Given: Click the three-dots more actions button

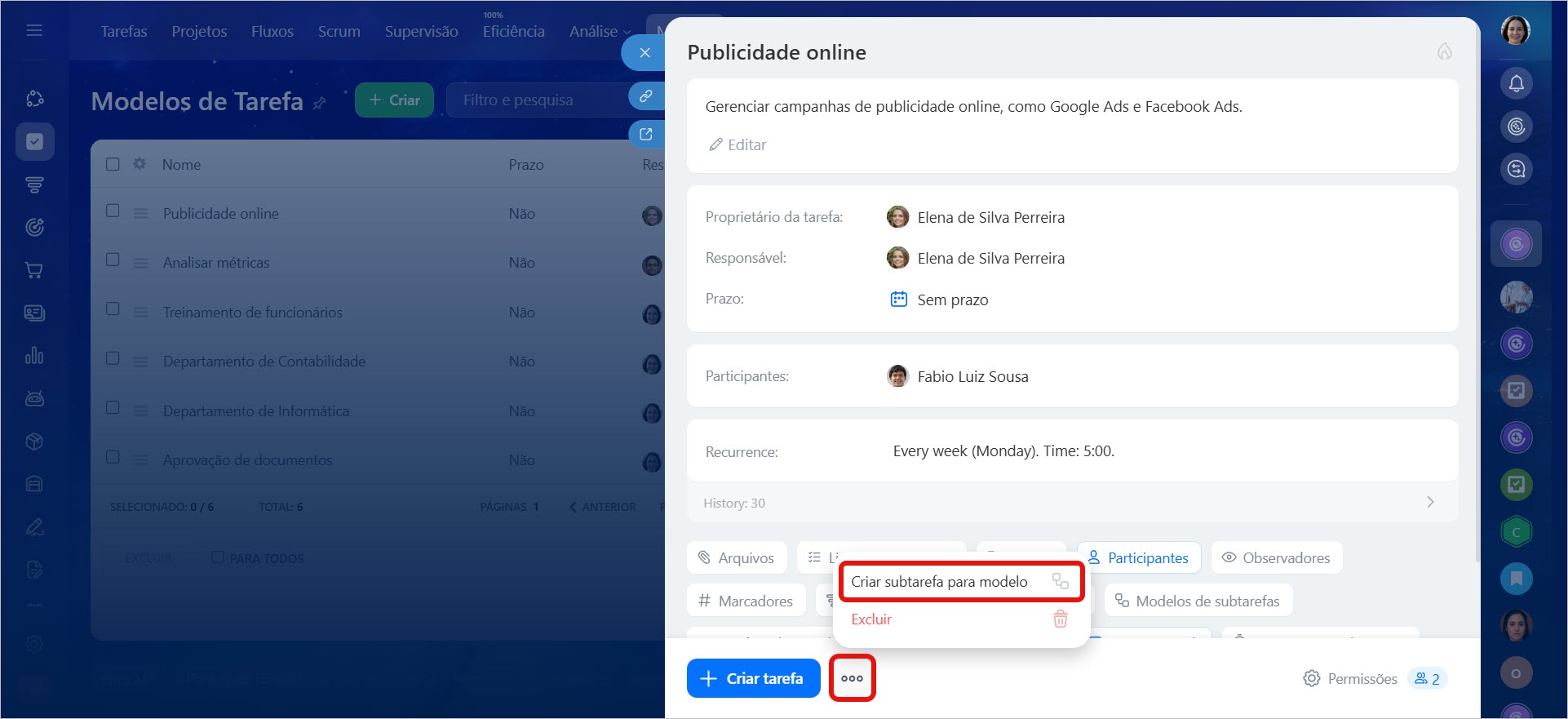Looking at the screenshot, I should [852, 678].
